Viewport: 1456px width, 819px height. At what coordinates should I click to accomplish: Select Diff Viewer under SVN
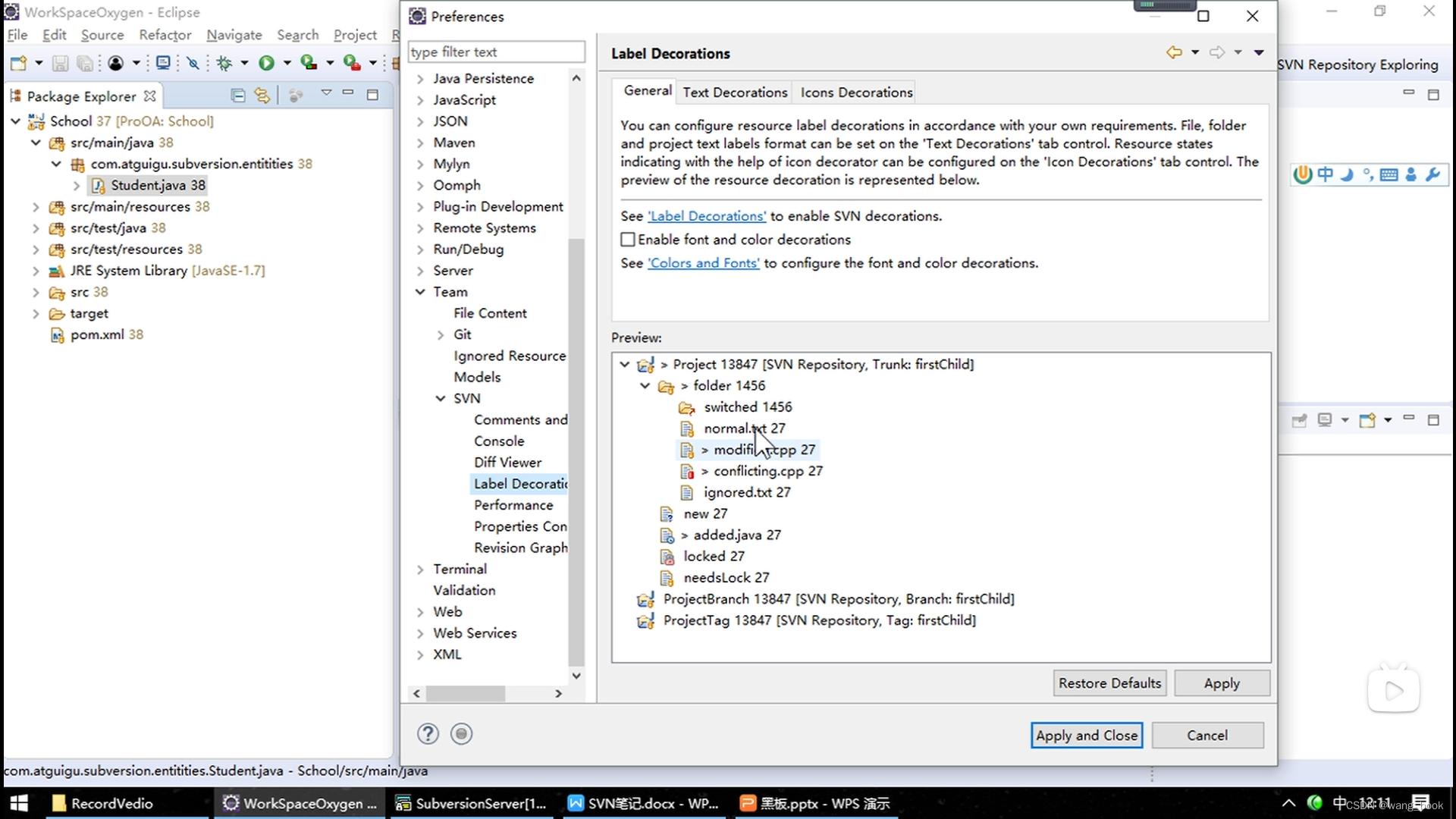[507, 463]
